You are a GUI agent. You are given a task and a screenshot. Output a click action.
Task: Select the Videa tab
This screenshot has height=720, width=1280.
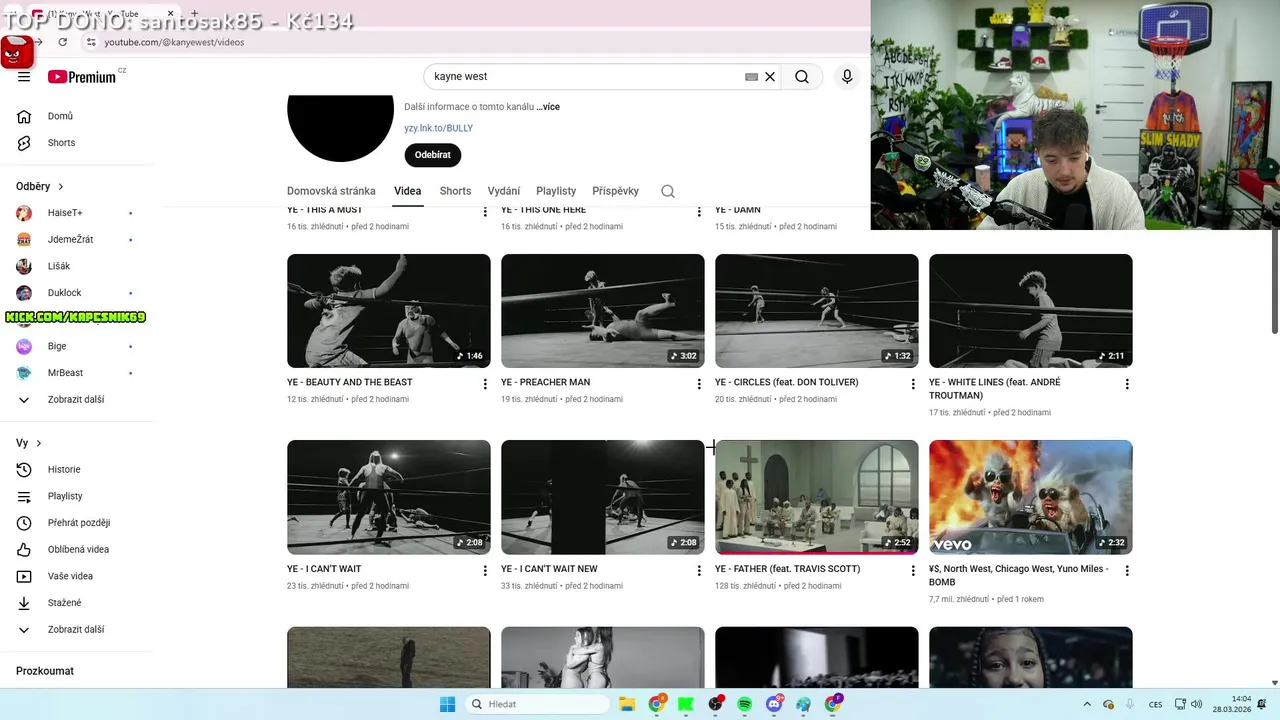click(407, 191)
